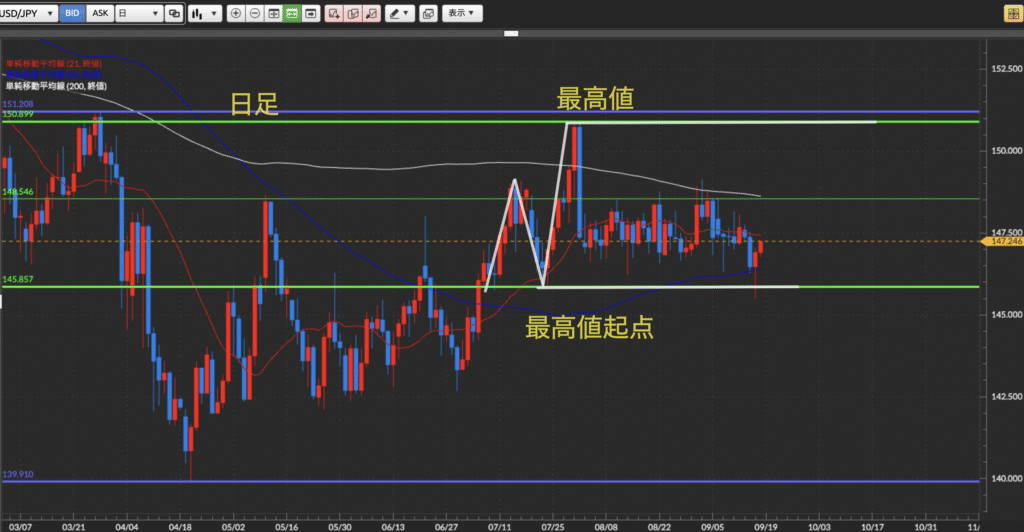Switch to the ASK price button
The image size is (1024, 532).
pyautogui.click(x=100, y=13)
